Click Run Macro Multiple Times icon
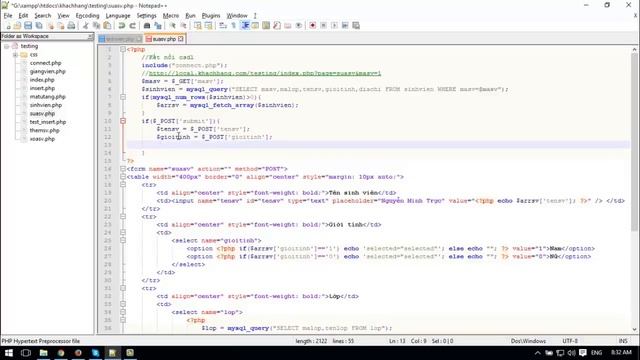The image size is (640, 360). click(345, 25)
